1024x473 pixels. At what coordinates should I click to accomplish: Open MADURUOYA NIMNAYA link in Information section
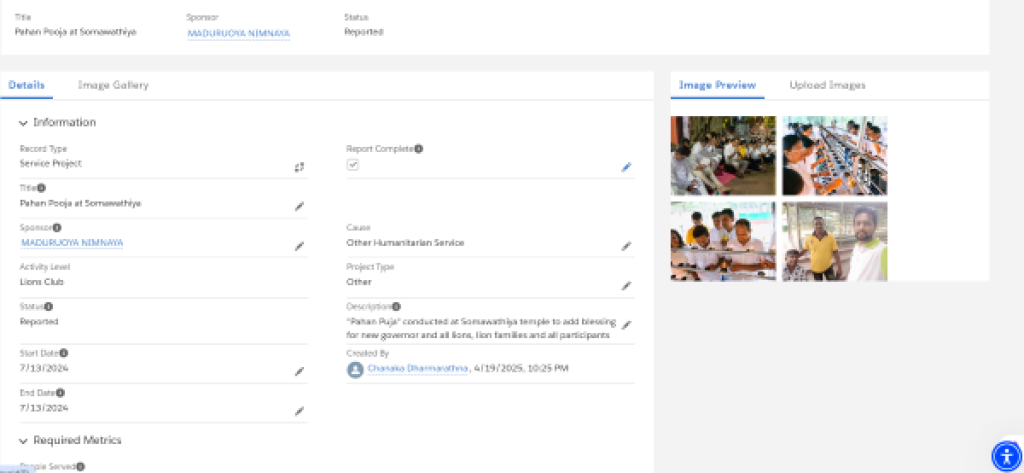pyautogui.click(x=72, y=243)
